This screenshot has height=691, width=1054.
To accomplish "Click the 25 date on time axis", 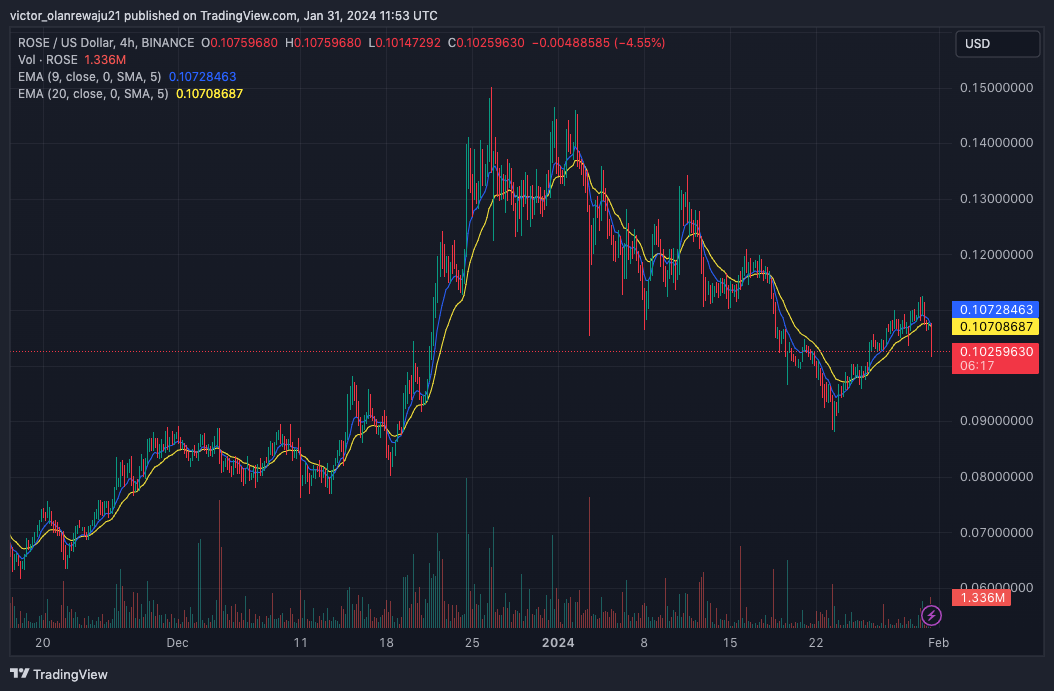I will click(472, 643).
